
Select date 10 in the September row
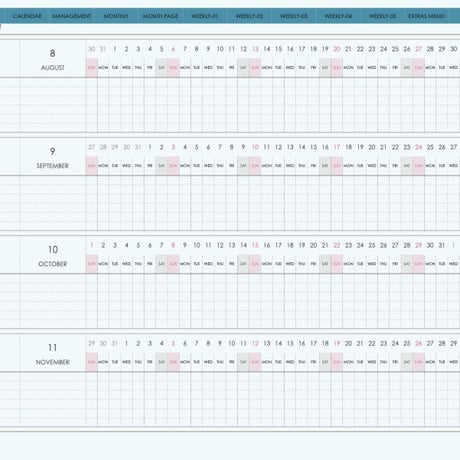(255, 147)
